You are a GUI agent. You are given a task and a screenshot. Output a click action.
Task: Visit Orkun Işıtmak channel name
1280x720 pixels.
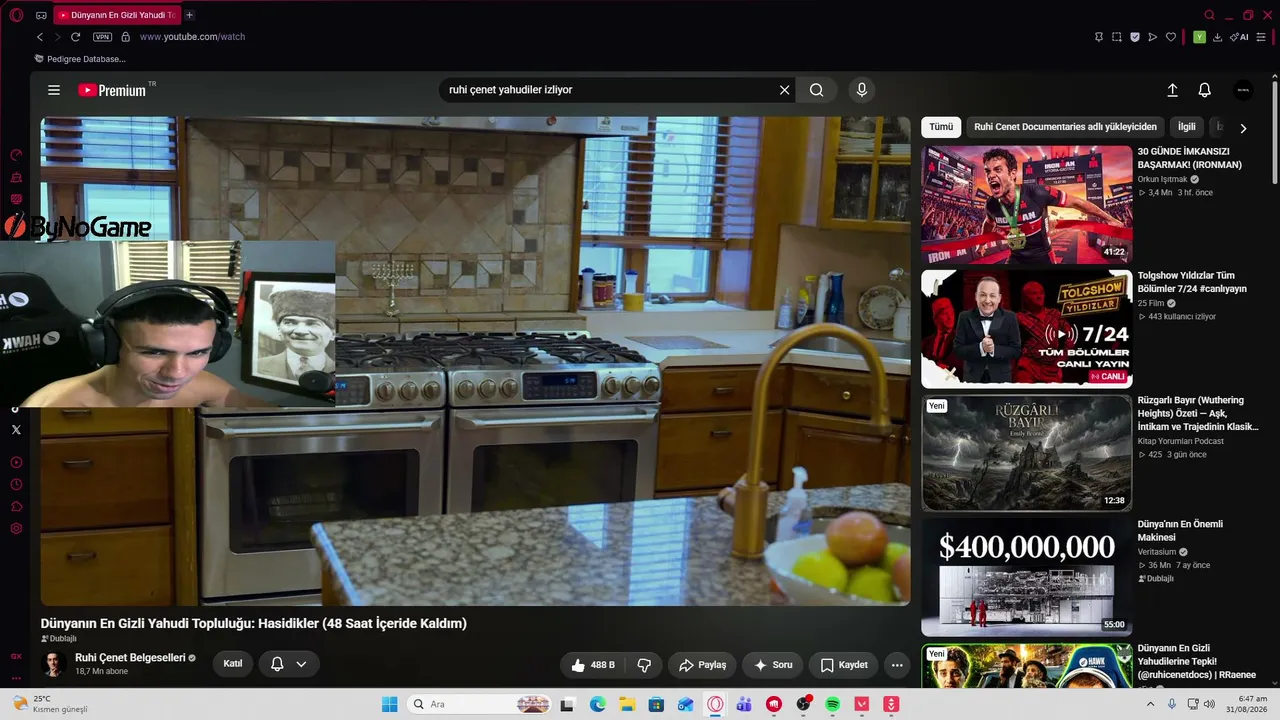tap(1162, 179)
